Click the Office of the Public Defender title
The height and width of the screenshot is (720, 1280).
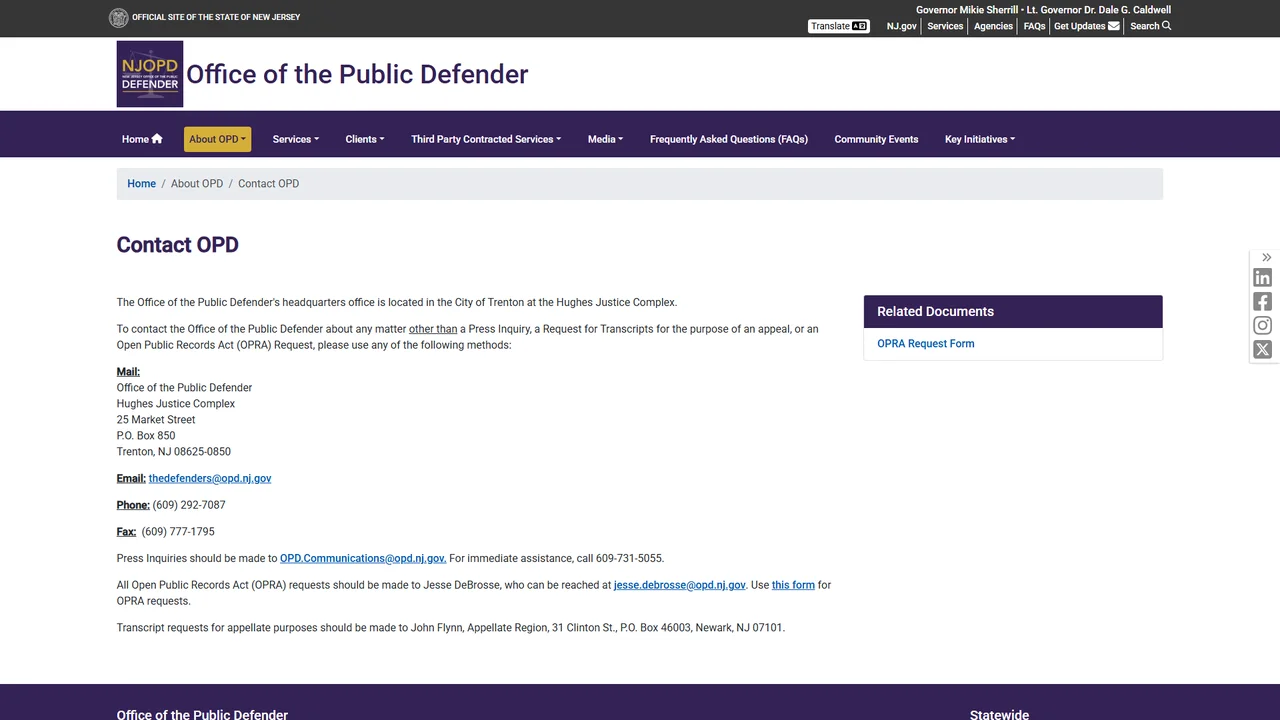click(x=357, y=74)
